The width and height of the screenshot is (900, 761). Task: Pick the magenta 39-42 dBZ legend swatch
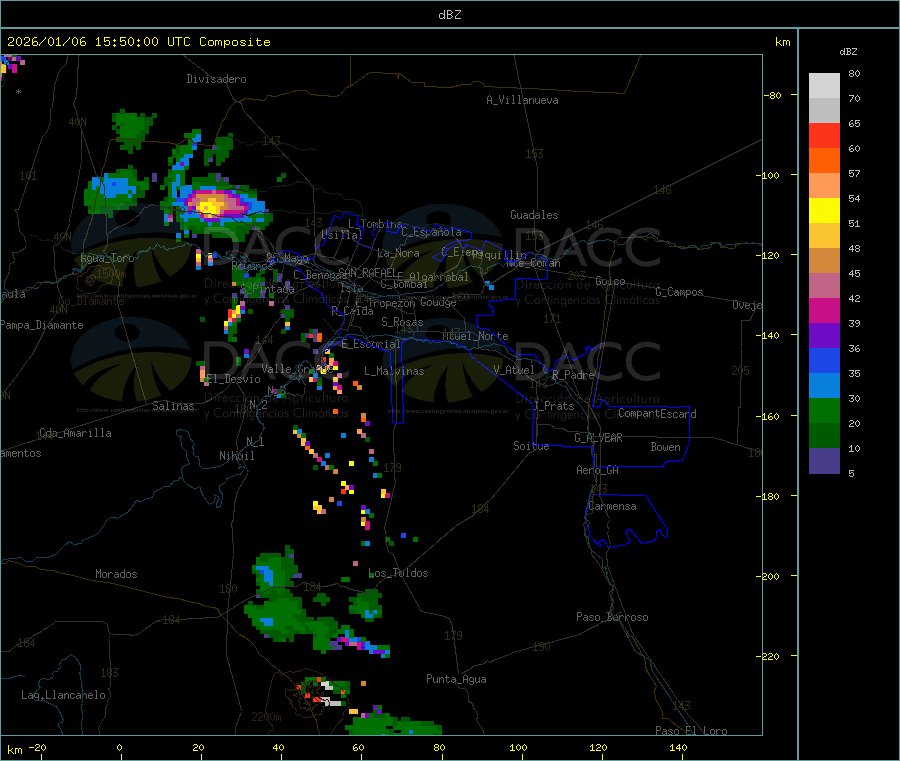tap(824, 310)
